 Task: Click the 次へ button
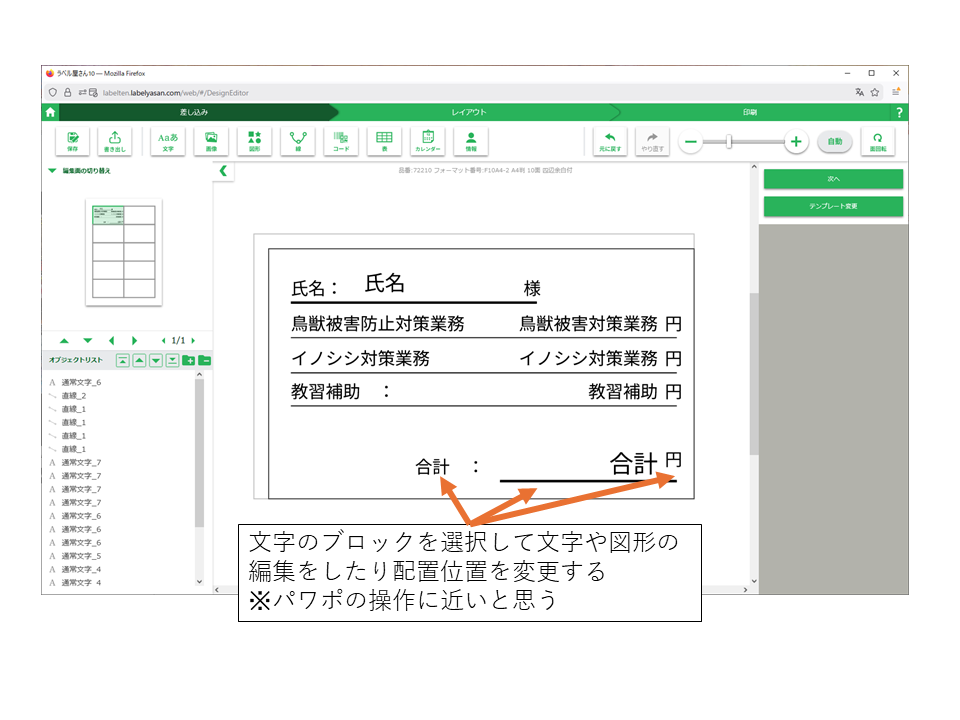(x=833, y=178)
